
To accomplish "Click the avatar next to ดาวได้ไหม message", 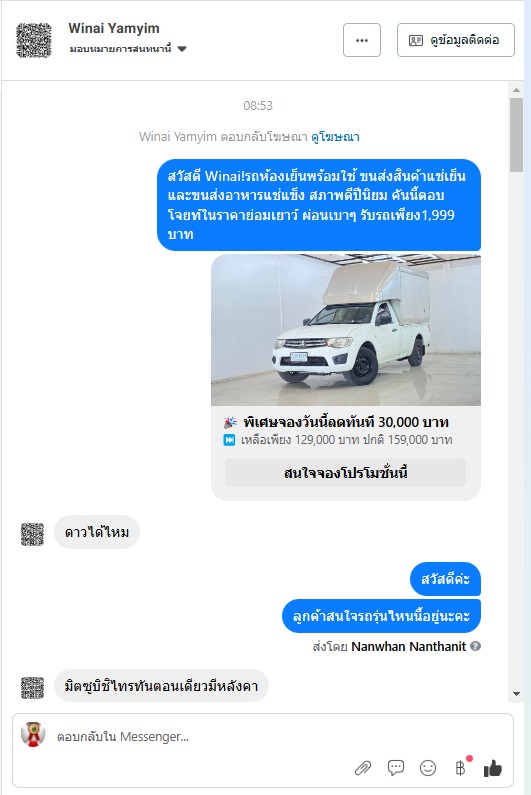I will 32,534.
